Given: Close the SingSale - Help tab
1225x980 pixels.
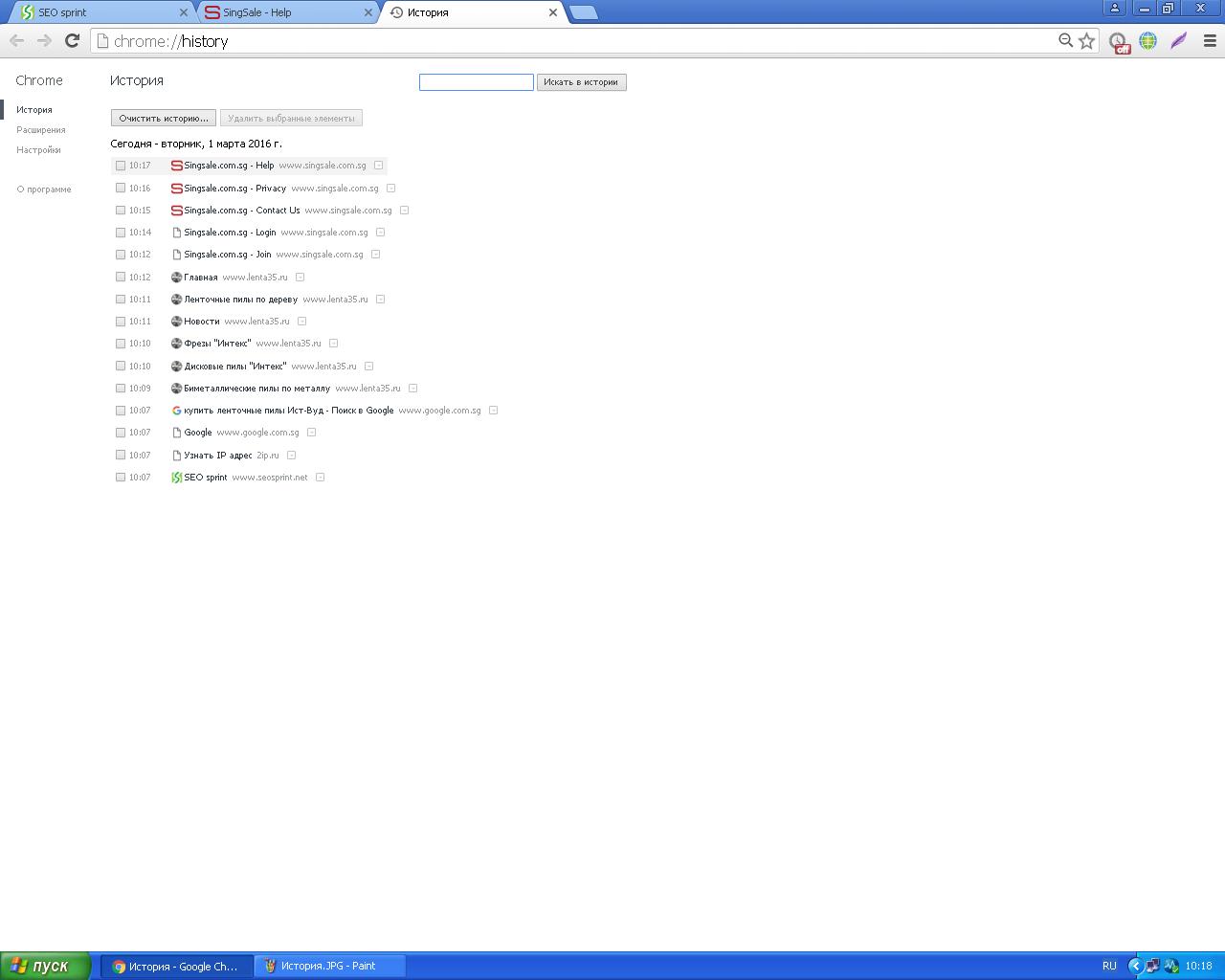Looking at the screenshot, I should tap(368, 12).
